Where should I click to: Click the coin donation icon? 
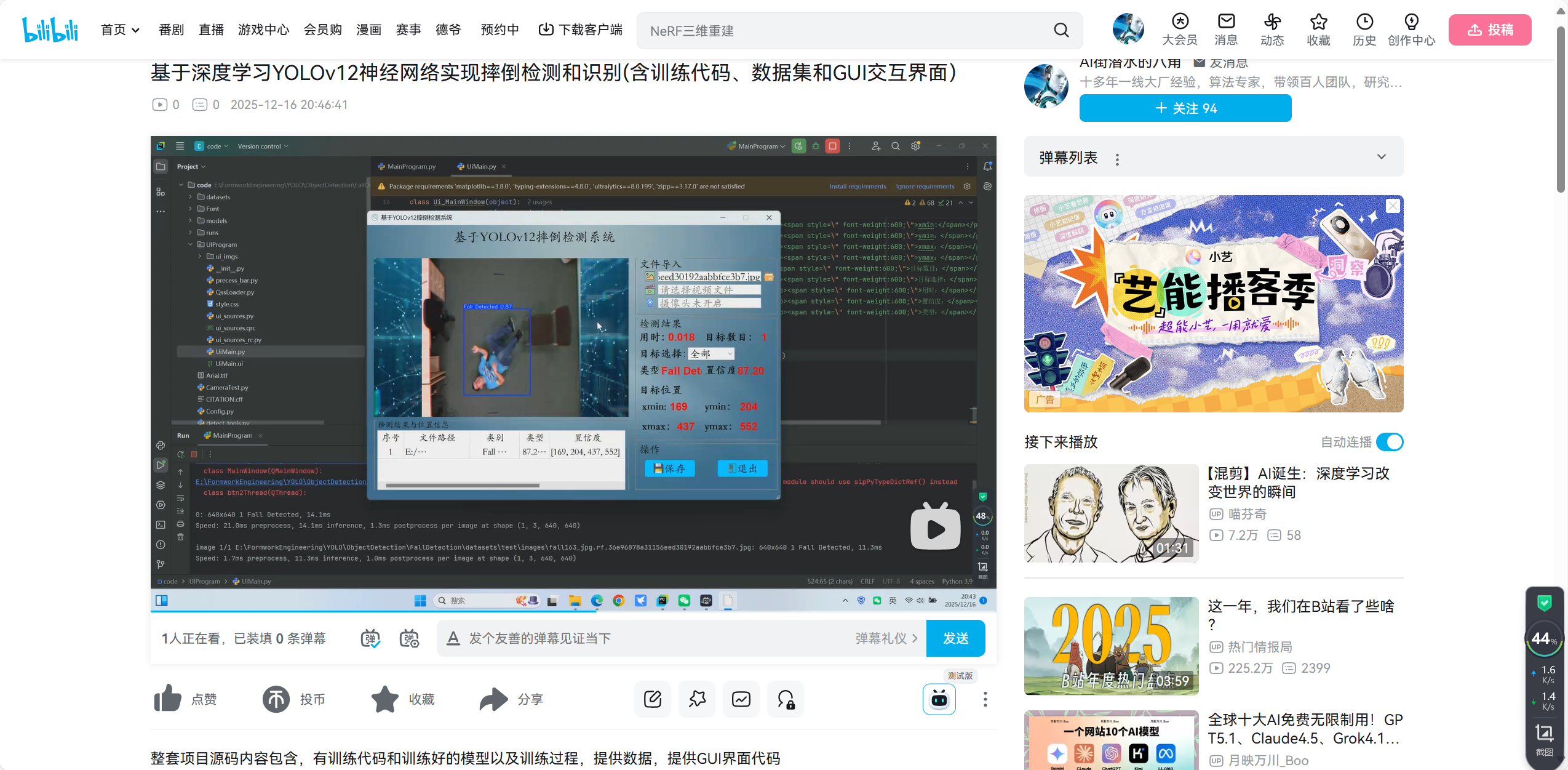click(x=276, y=699)
